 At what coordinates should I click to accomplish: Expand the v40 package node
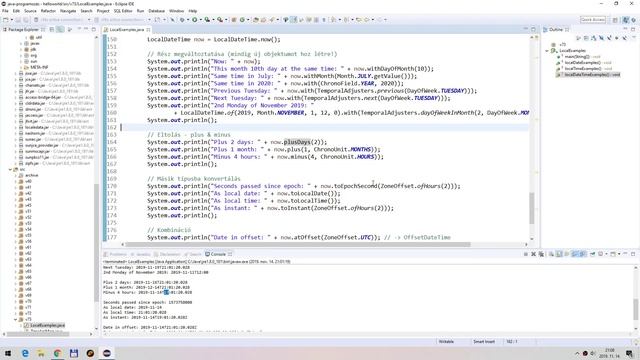tap(16, 181)
